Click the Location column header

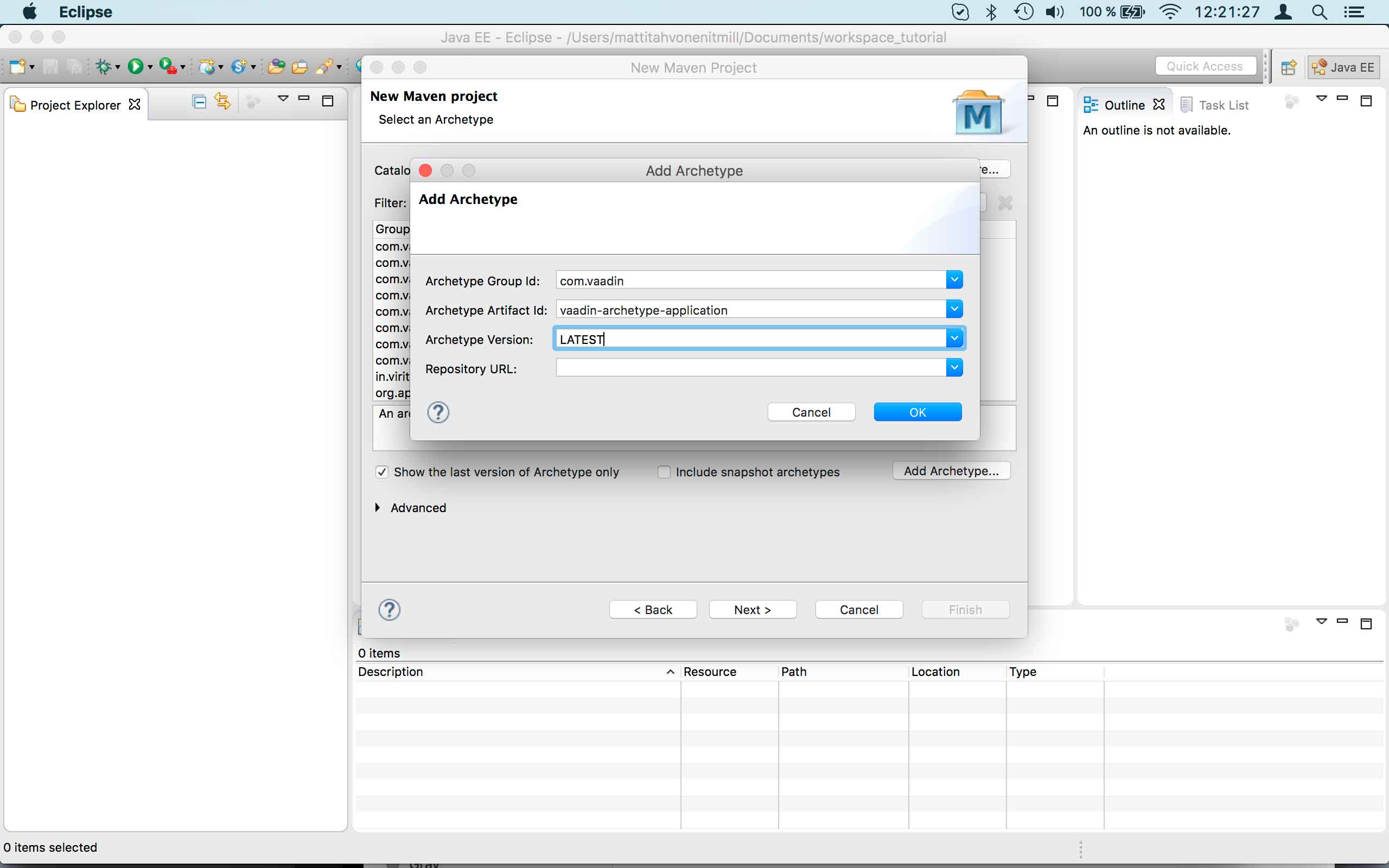pos(957,672)
